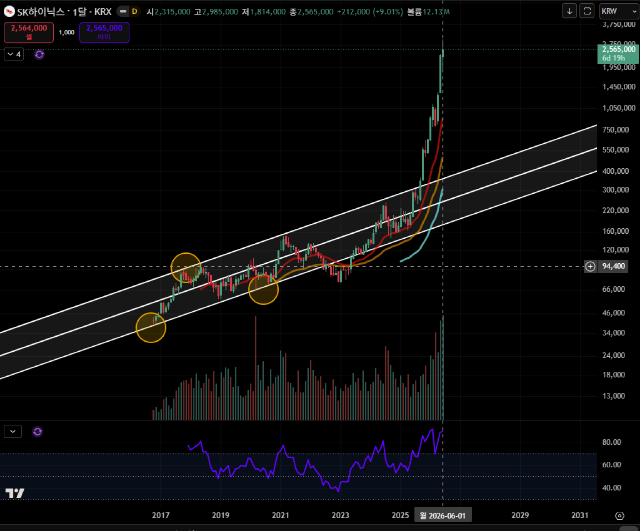The height and width of the screenshot is (531, 640).
Task: Click the 66,000 price scale label
Action: pos(613,289)
